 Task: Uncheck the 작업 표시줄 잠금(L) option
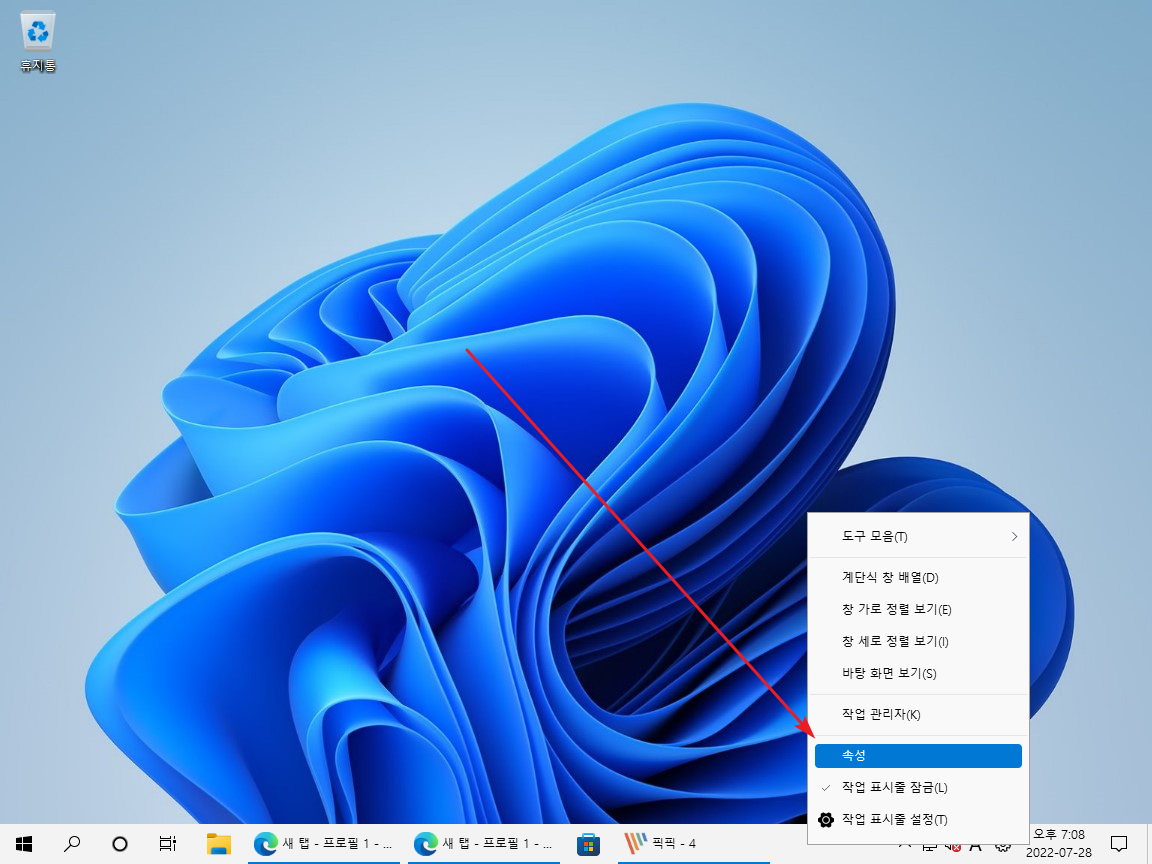pos(918,788)
